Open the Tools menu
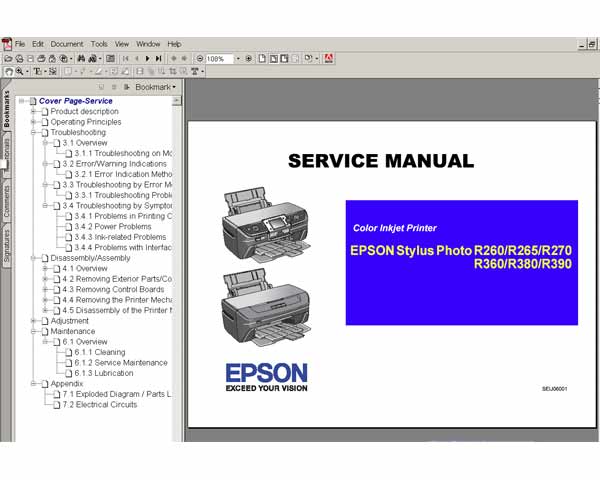 click(x=99, y=44)
